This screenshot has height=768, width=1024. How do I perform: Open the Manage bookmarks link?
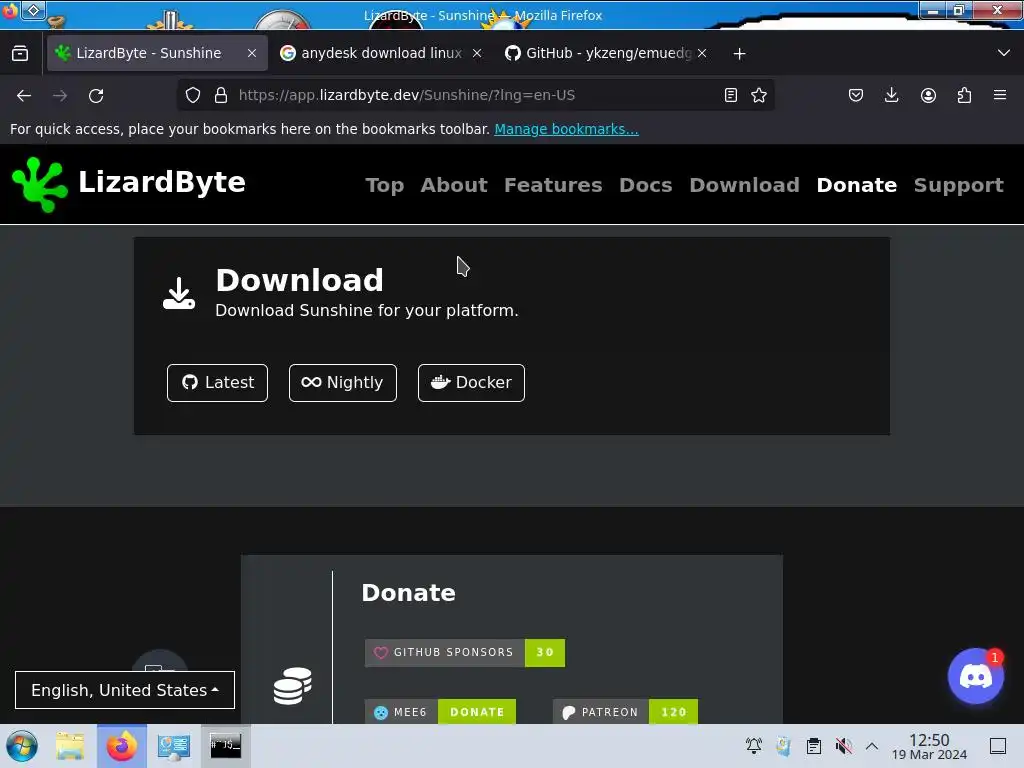[566, 129]
